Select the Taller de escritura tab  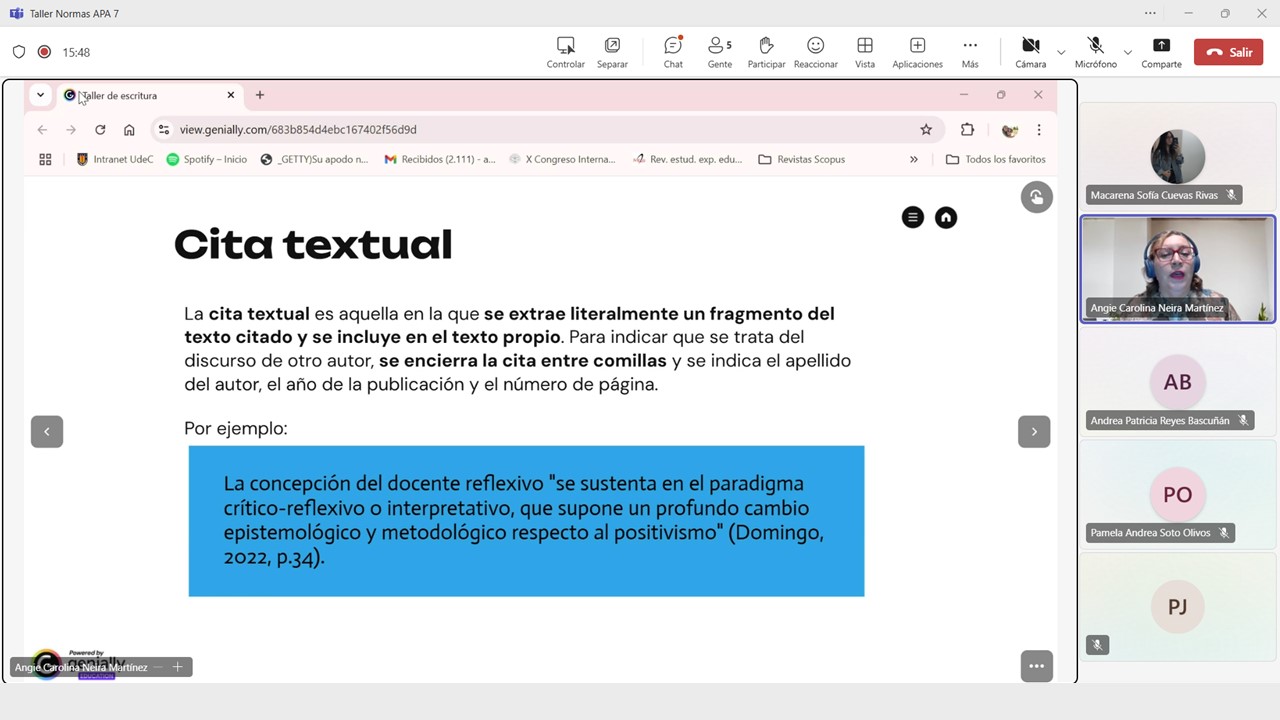pyautogui.click(x=148, y=95)
